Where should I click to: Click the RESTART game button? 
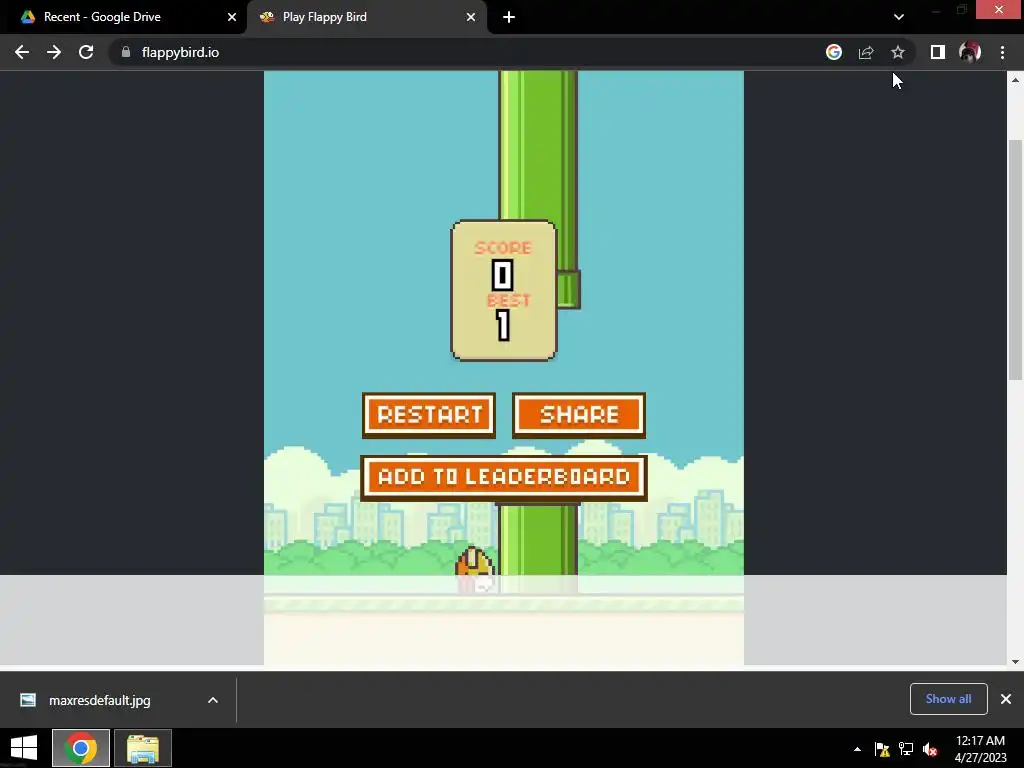point(429,415)
